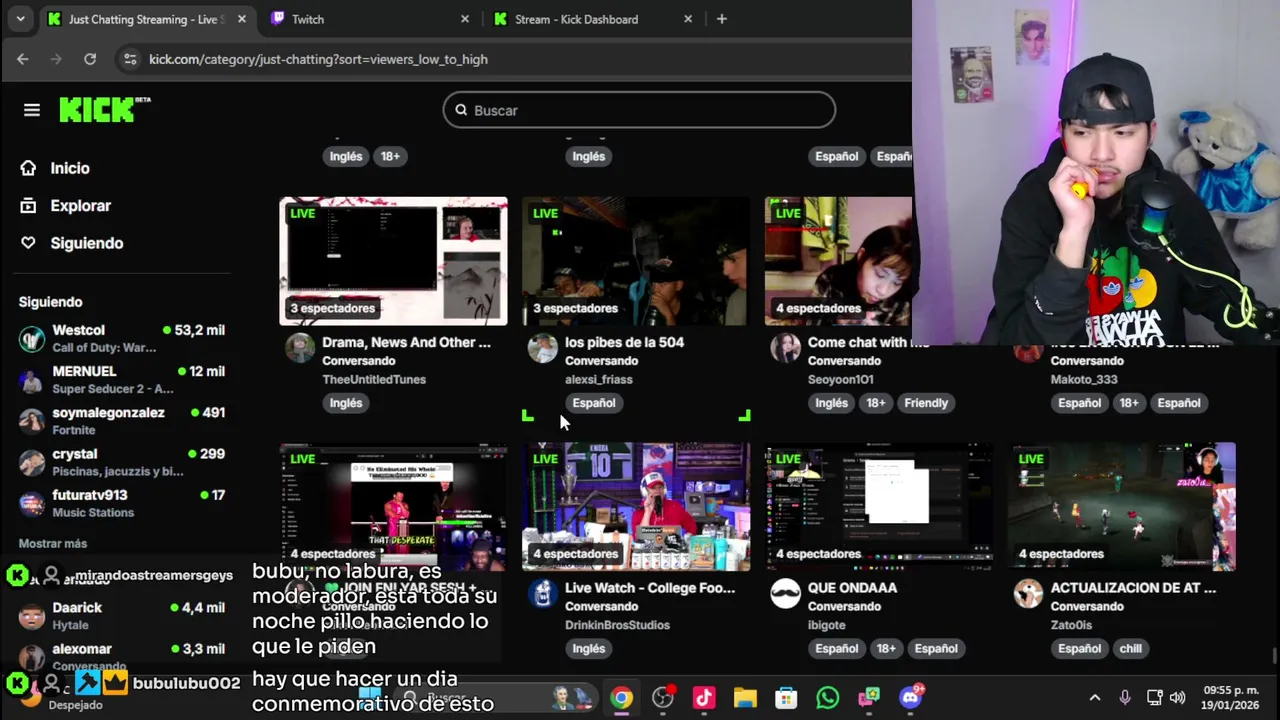Click Zato0is channel avatar
Screen dimensions: 1280x720
(x=1028, y=594)
